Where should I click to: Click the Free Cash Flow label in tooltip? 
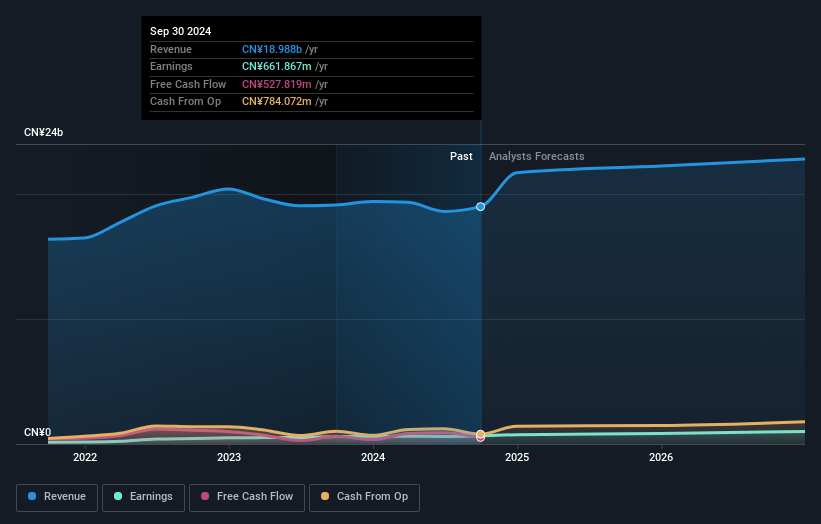(188, 84)
